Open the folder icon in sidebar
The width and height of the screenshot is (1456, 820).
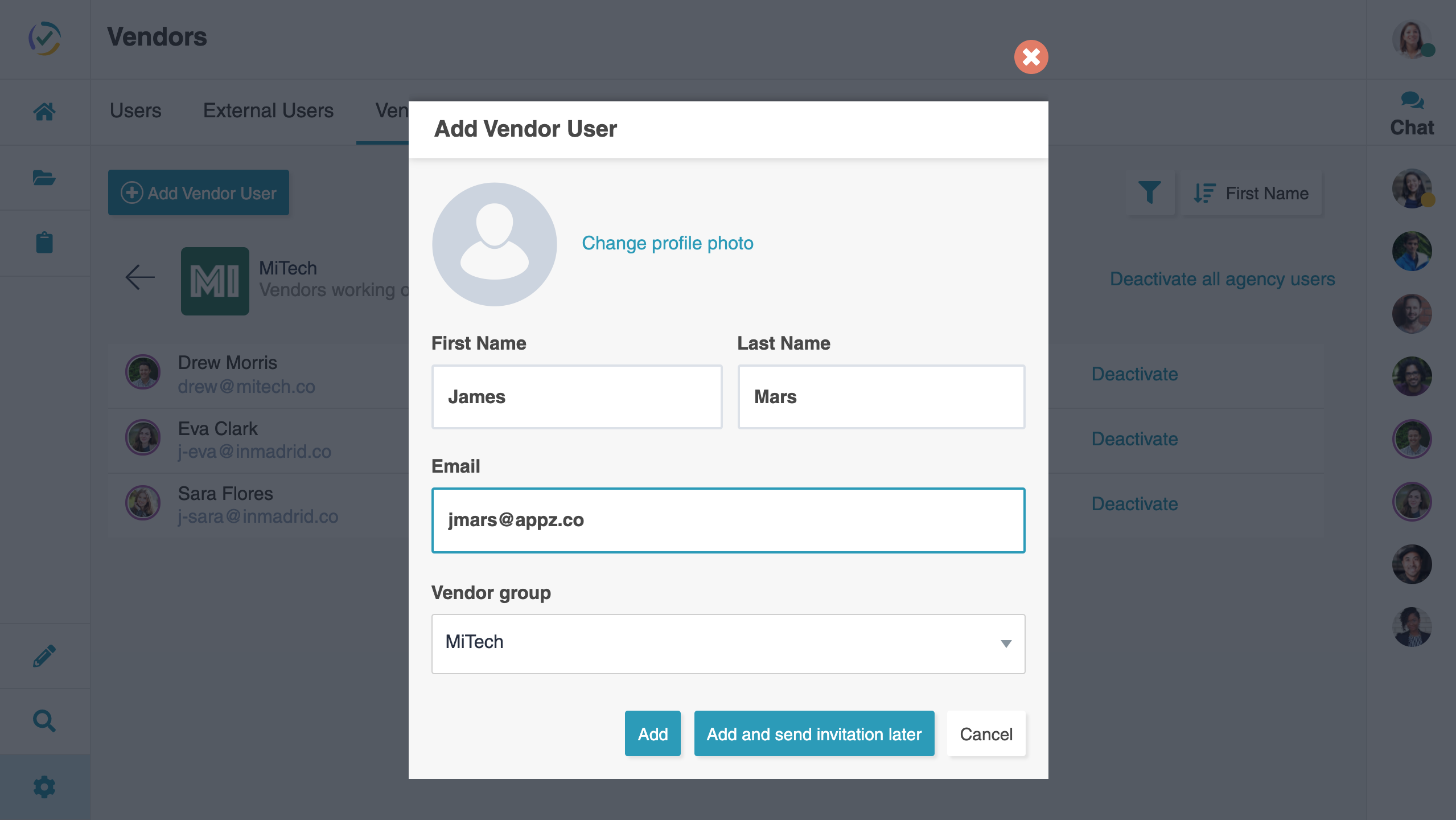[x=44, y=178]
